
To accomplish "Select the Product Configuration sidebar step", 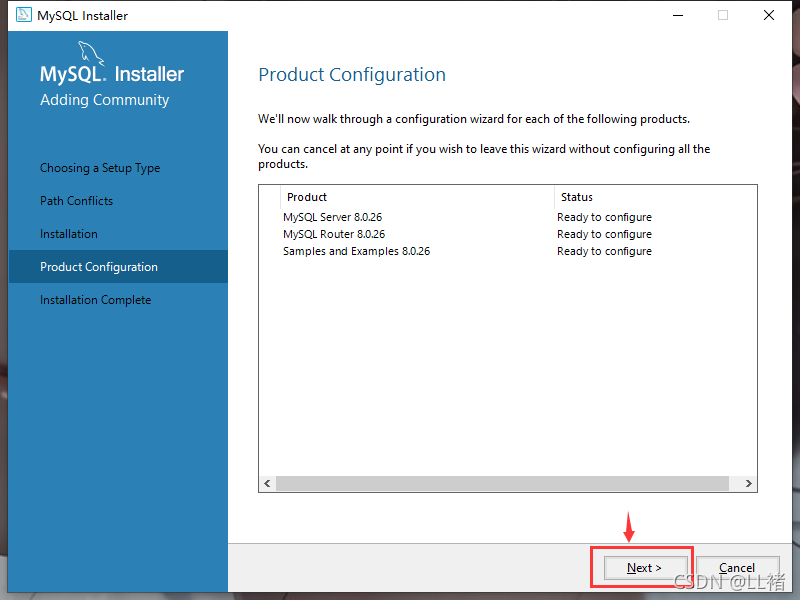I will (118, 267).
